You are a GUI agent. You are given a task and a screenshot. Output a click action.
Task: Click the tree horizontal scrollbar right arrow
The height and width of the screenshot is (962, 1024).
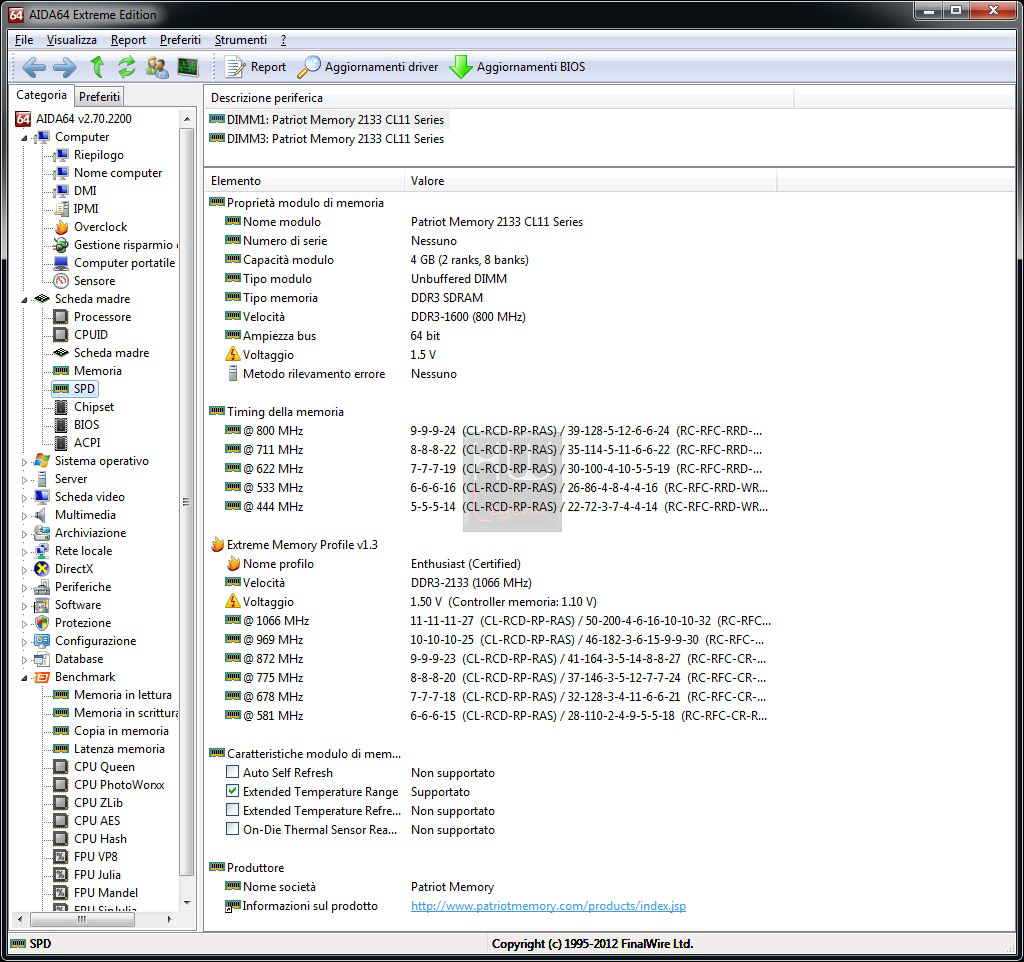click(170, 919)
